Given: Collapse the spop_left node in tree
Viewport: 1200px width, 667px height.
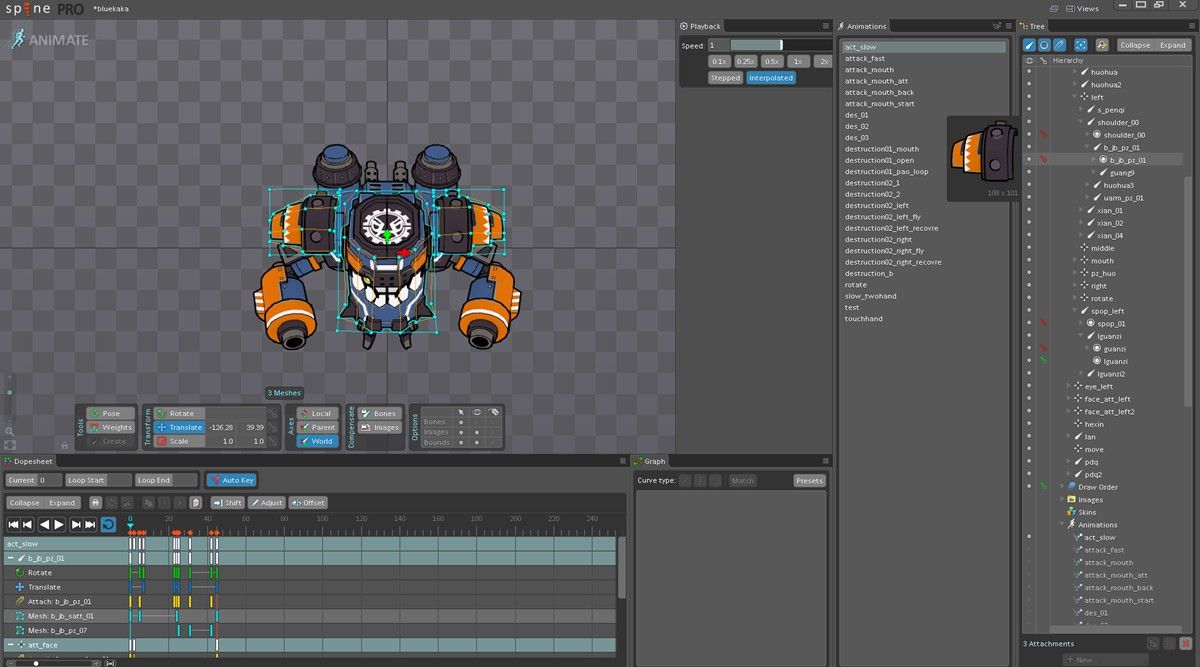Looking at the screenshot, I should click(x=1074, y=311).
